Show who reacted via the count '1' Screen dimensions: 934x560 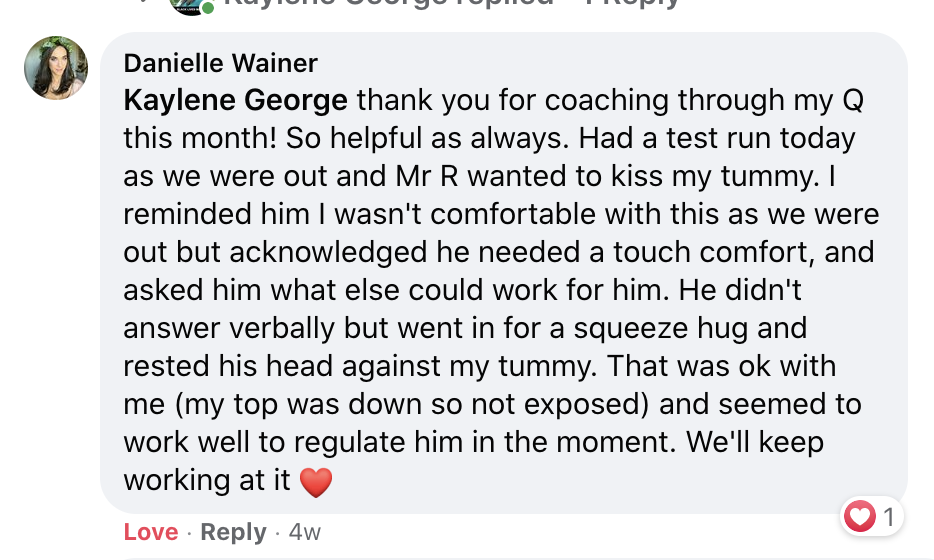(887, 517)
